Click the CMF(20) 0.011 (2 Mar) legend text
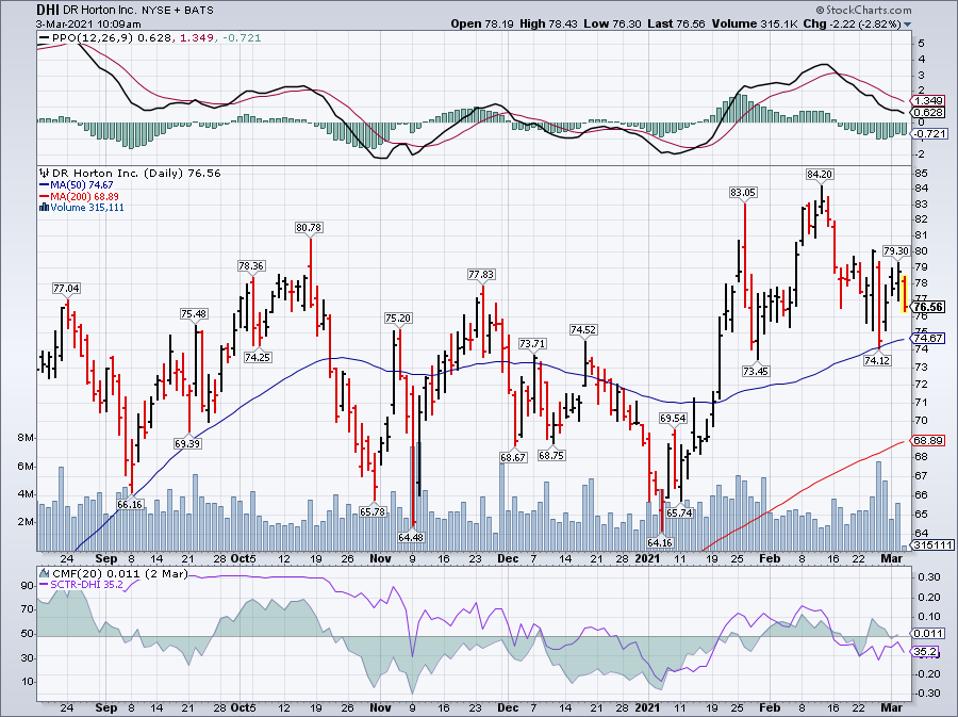 120,574
